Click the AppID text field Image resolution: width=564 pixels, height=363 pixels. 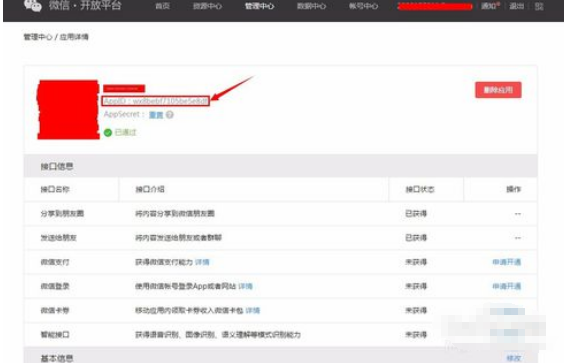(155, 101)
